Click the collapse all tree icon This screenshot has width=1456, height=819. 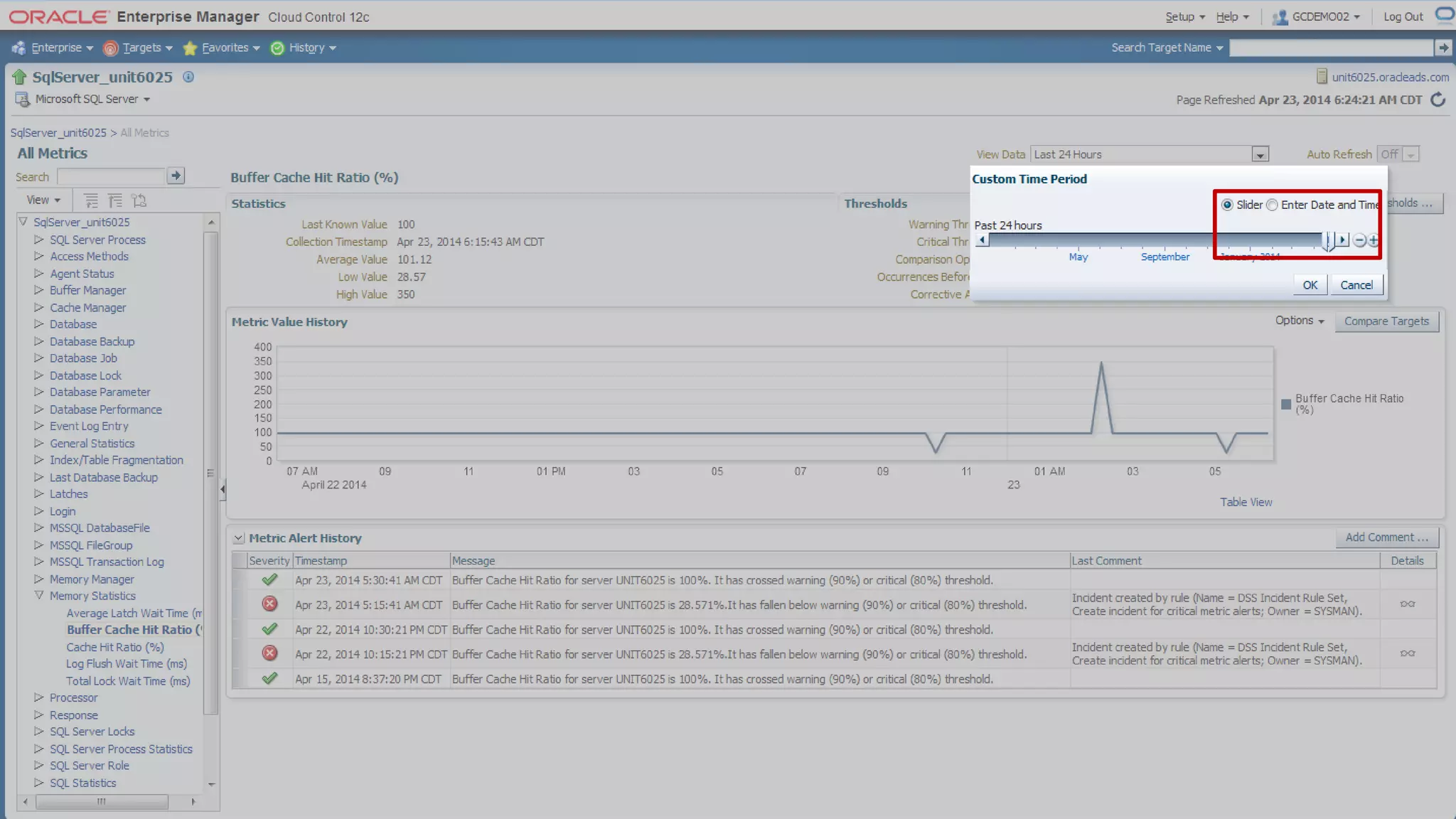click(x=115, y=200)
